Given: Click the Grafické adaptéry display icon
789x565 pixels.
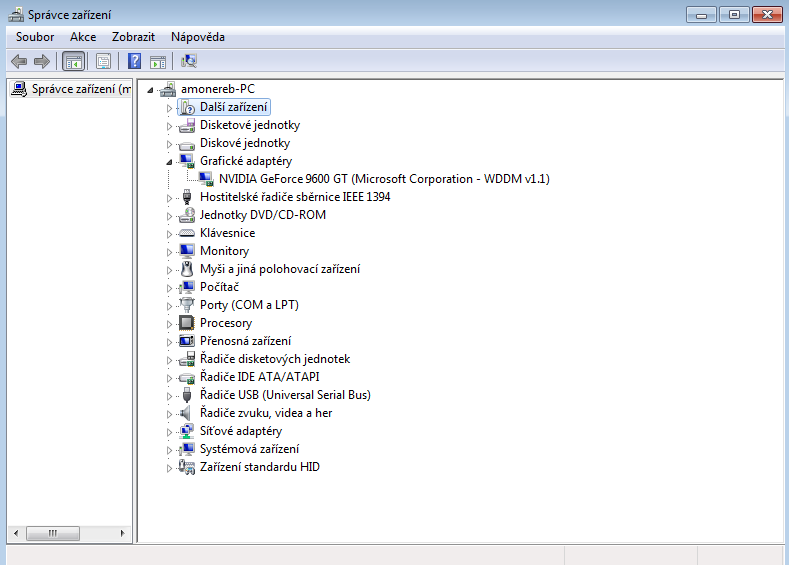Looking at the screenshot, I should [x=187, y=161].
